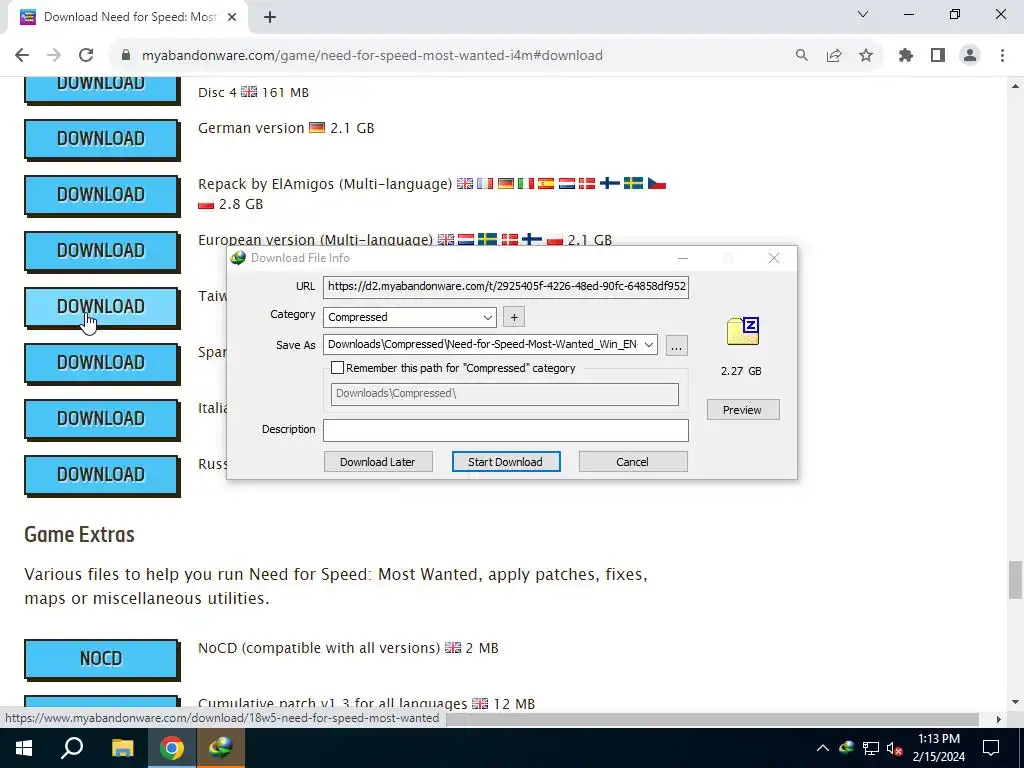The image size is (1024, 768).
Task: Click the browser forward arrow
Action: (x=54, y=56)
